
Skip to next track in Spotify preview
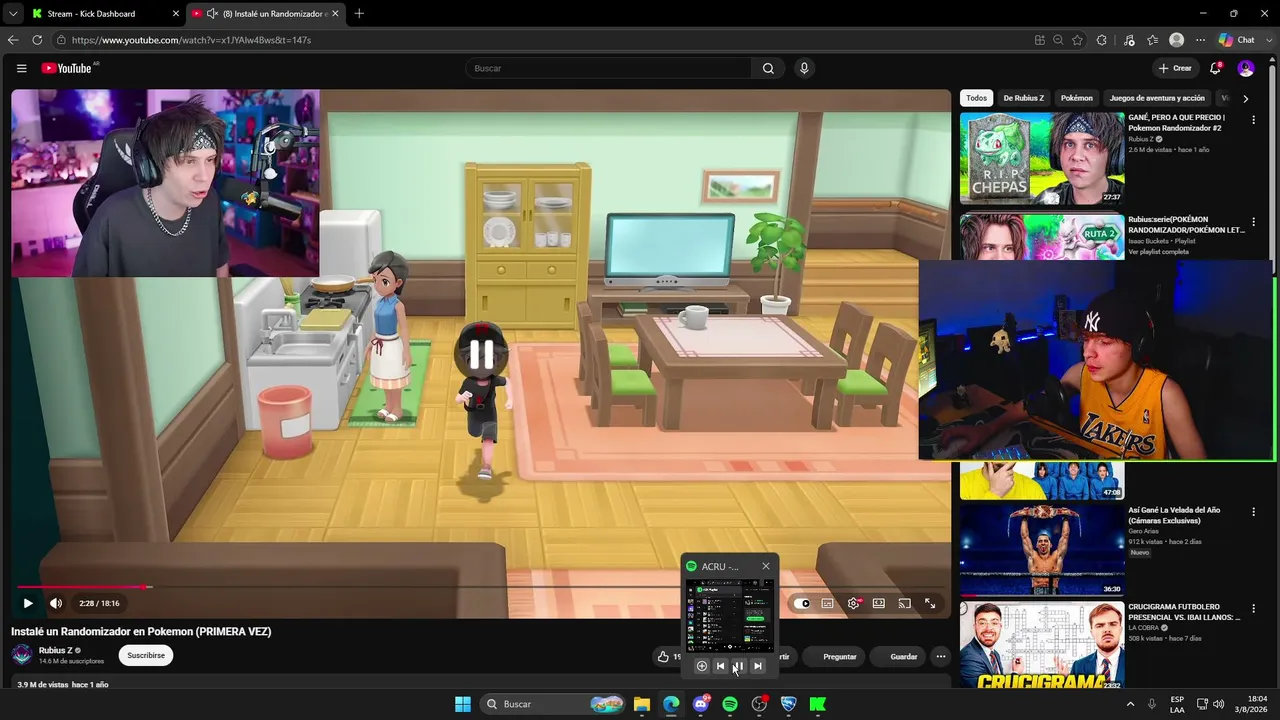click(x=757, y=666)
